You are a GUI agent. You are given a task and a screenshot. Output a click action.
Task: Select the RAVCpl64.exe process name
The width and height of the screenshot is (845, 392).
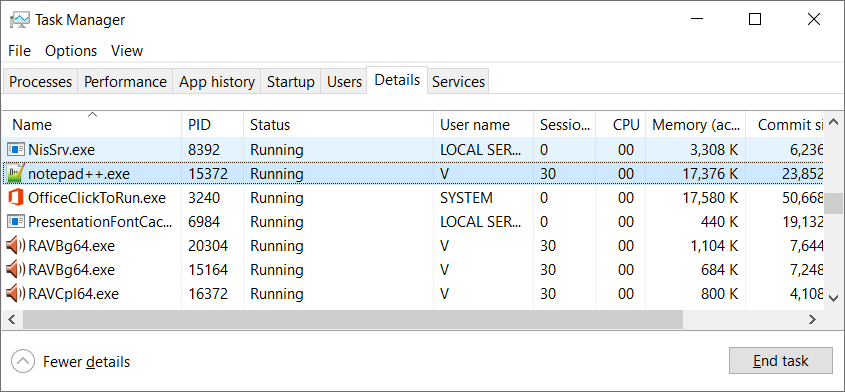(x=73, y=294)
